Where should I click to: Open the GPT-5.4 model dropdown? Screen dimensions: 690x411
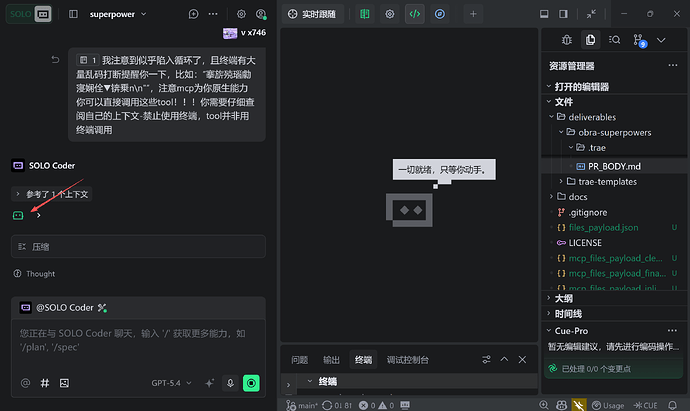pyautogui.click(x=171, y=383)
